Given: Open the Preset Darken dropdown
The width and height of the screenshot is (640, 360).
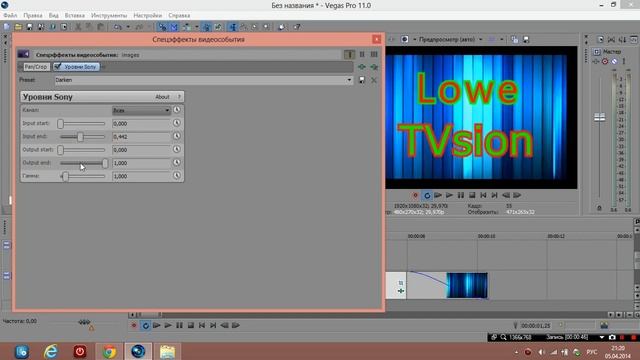Looking at the screenshot, I should pyautogui.click(x=349, y=80).
